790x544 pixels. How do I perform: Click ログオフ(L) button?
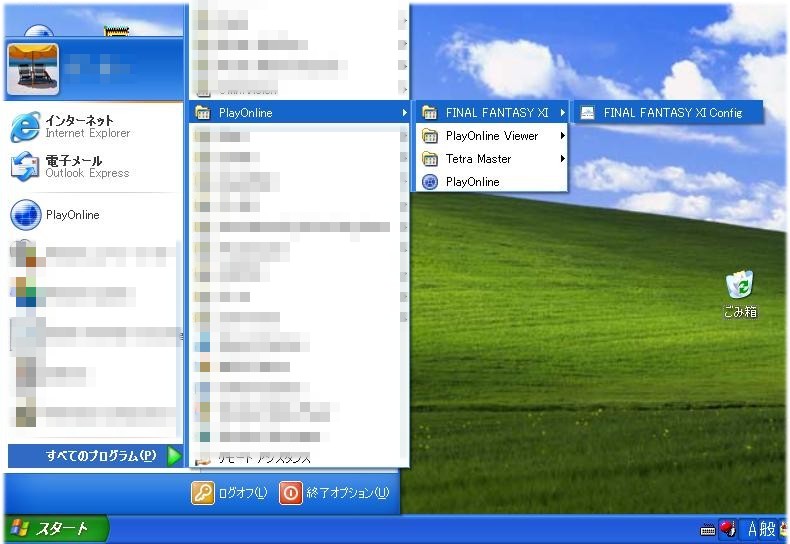[230, 493]
